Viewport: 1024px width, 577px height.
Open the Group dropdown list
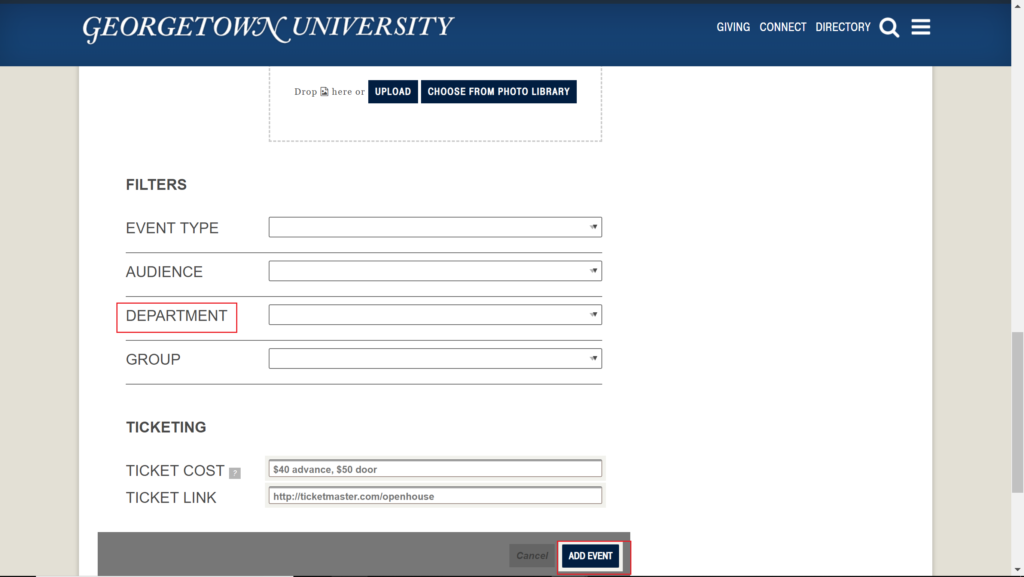click(435, 359)
